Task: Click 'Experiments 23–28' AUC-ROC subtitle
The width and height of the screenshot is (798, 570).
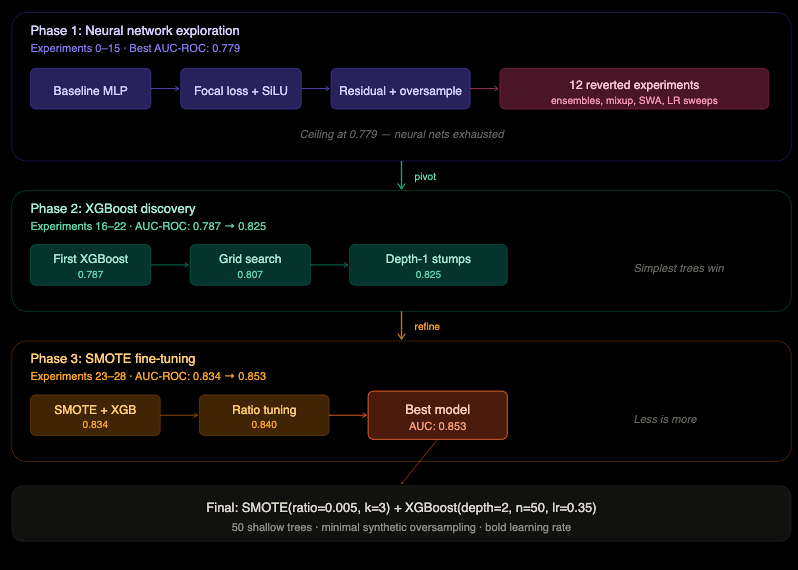Action: [148, 377]
